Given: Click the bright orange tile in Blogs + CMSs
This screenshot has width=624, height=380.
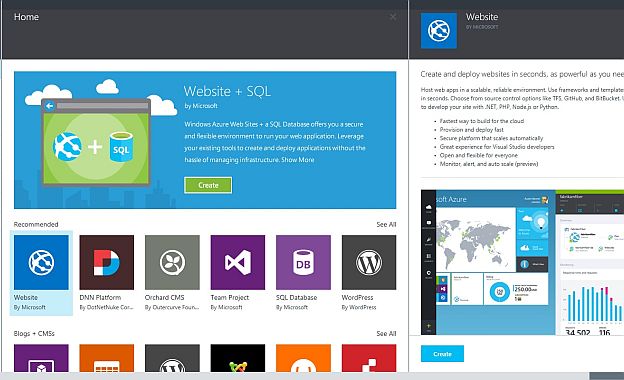Looking at the screenshot, I should 303,358.
